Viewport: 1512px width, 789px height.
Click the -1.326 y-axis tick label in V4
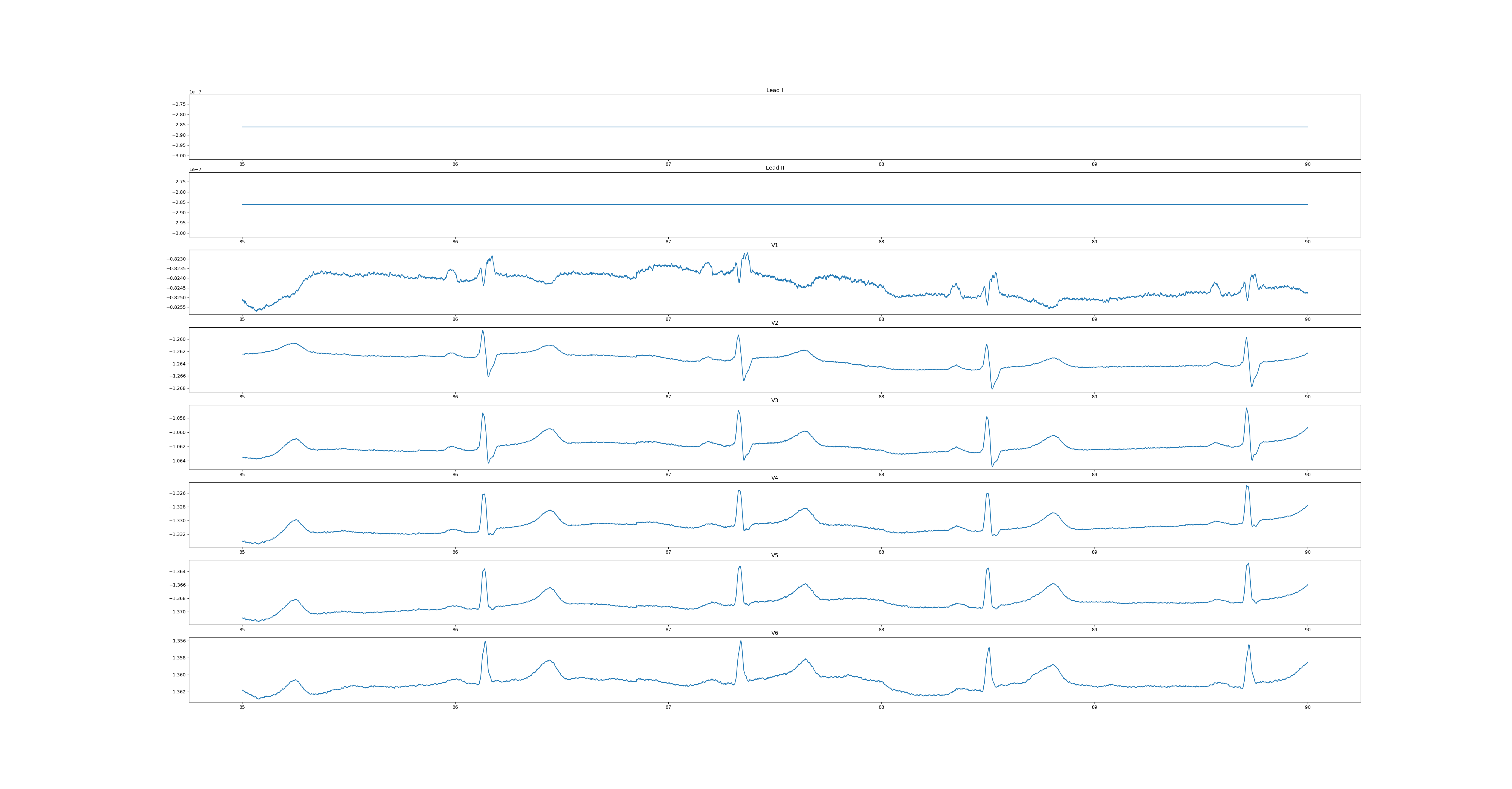point(178,493)
